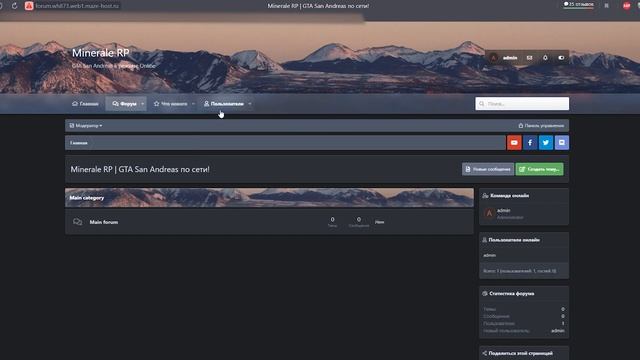Click the Main forum topics count 0
Screen dimensions: 640x360
click(x=332, y=220)
